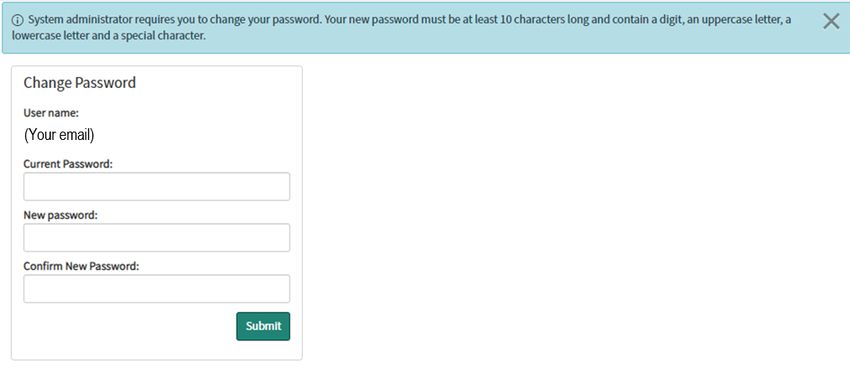
Task: Focus the Current Password input box
Action: [x=157, y=186]
